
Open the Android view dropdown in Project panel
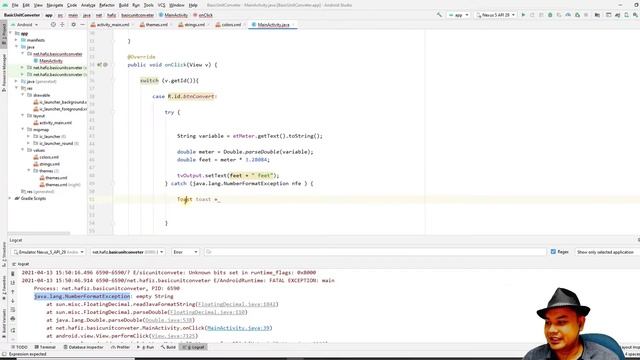pos(24,25)
